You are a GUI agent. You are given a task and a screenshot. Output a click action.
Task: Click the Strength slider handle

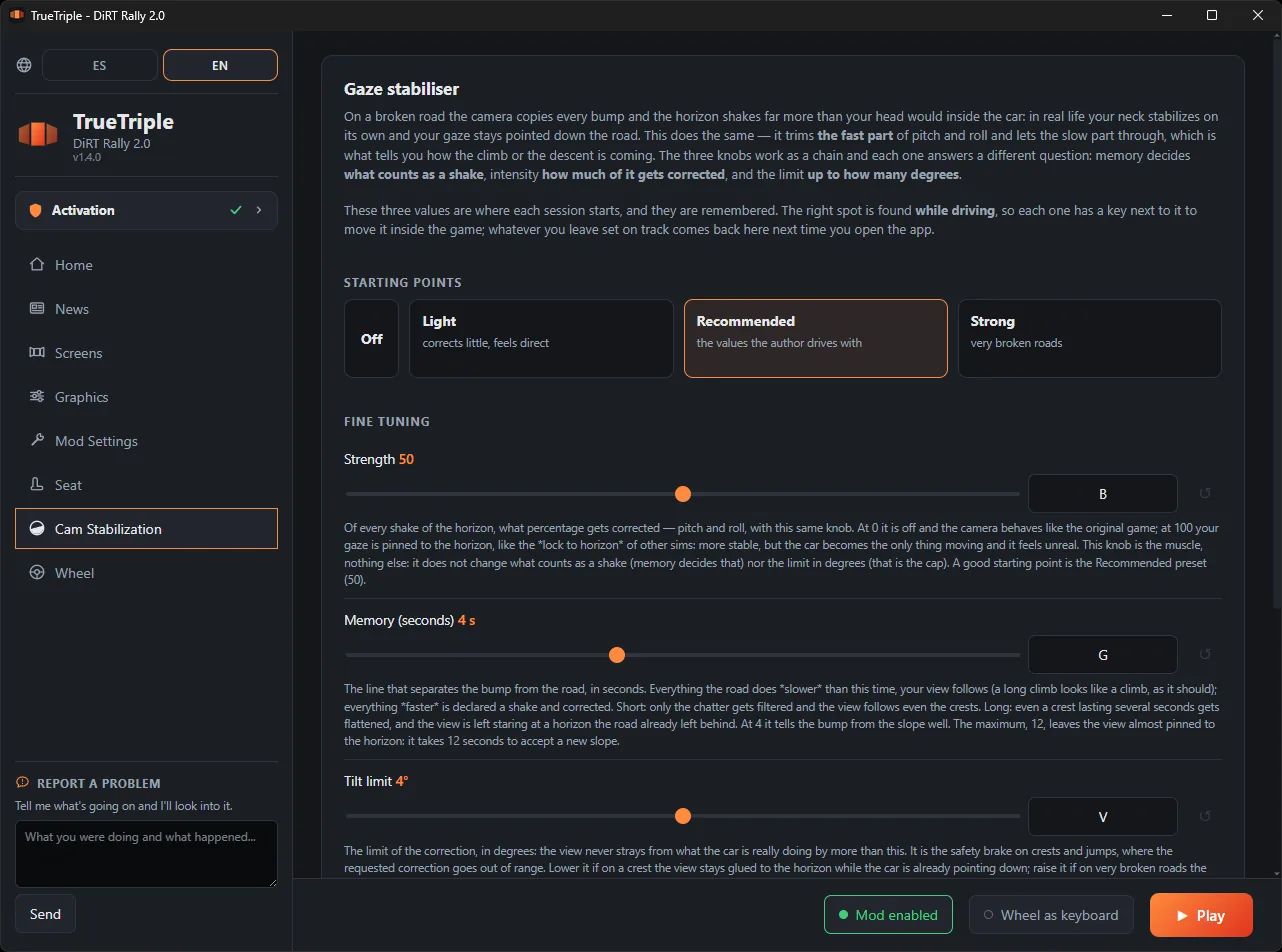pos(683,494)
